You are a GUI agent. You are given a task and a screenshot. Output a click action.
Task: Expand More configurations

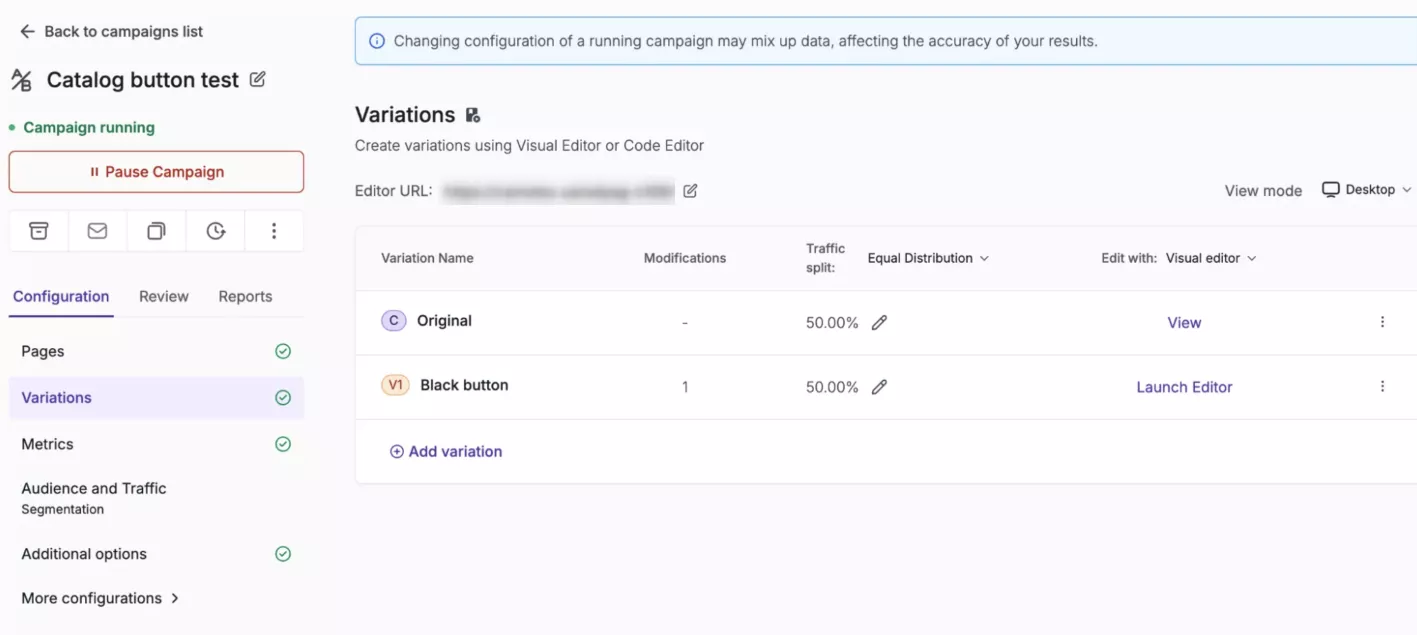(x=100, y=598)
